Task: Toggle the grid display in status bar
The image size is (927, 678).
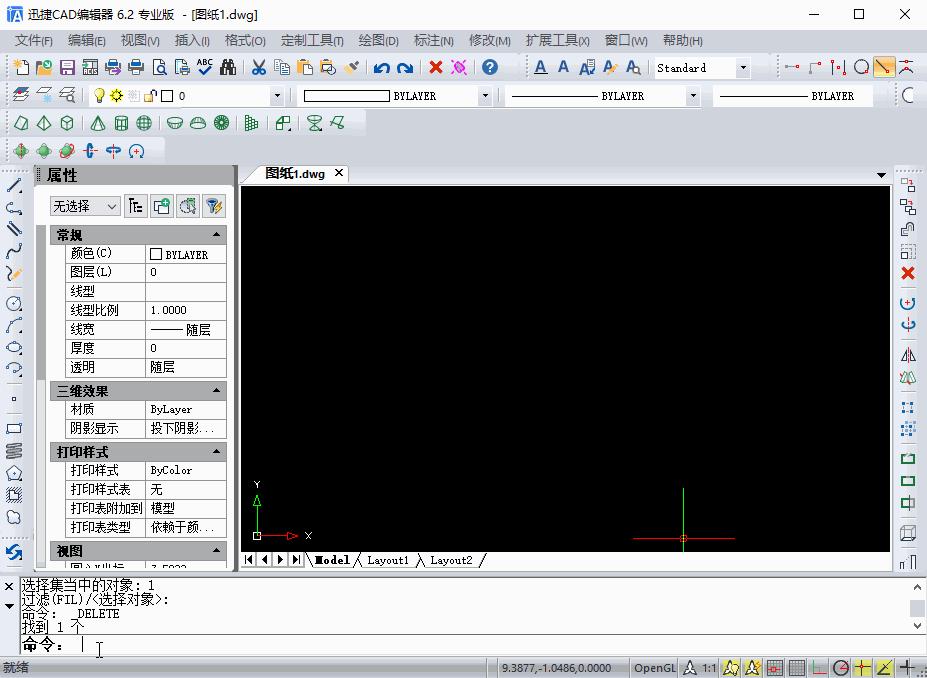Action: pyautogui.click(x=797, y=668)
